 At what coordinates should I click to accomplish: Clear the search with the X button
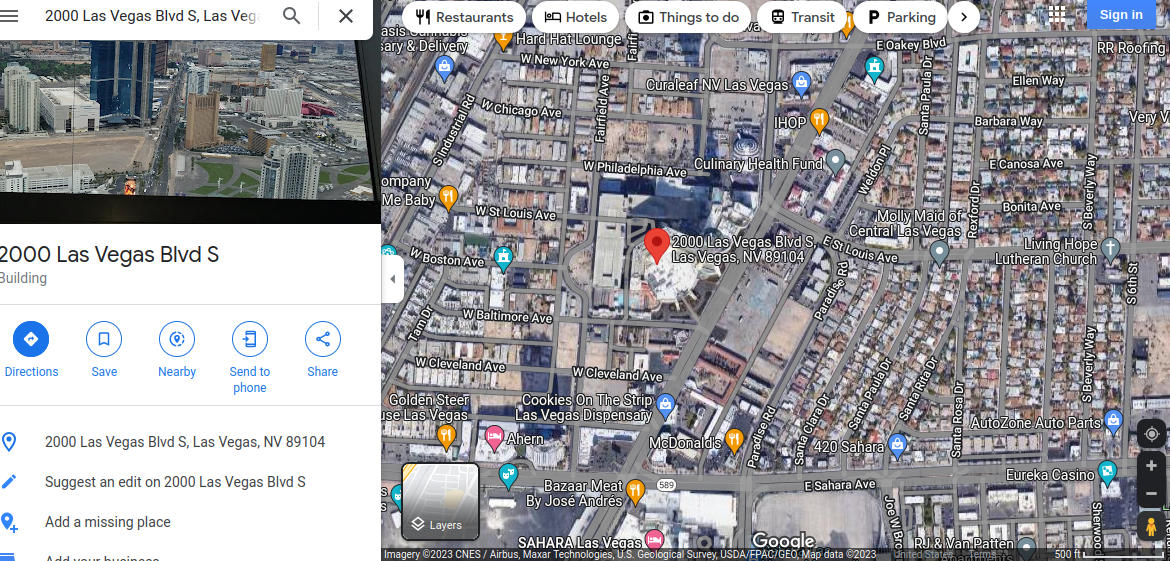coord(345,16)
